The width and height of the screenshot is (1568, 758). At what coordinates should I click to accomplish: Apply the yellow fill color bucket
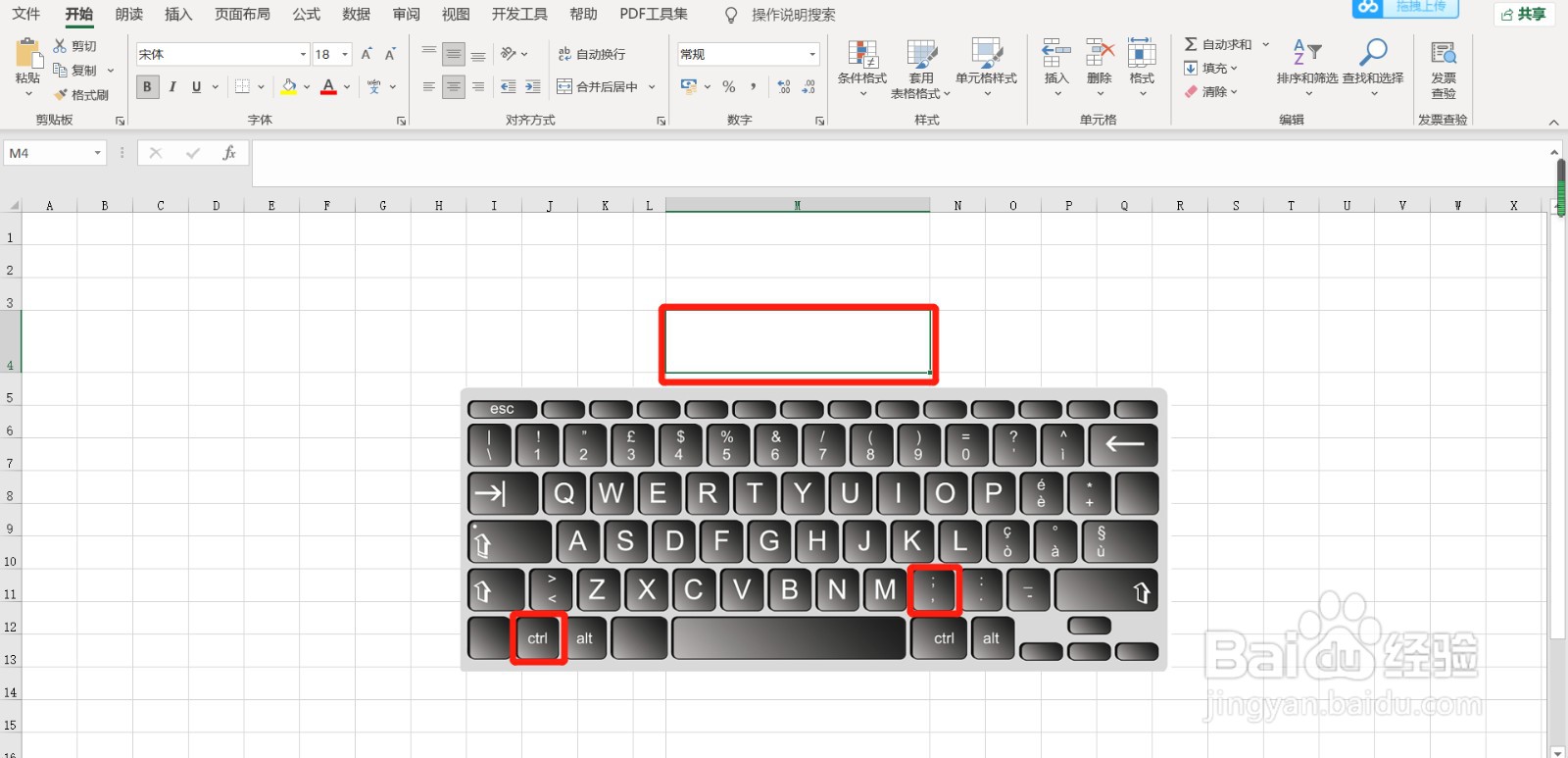(x=289, y=86)
